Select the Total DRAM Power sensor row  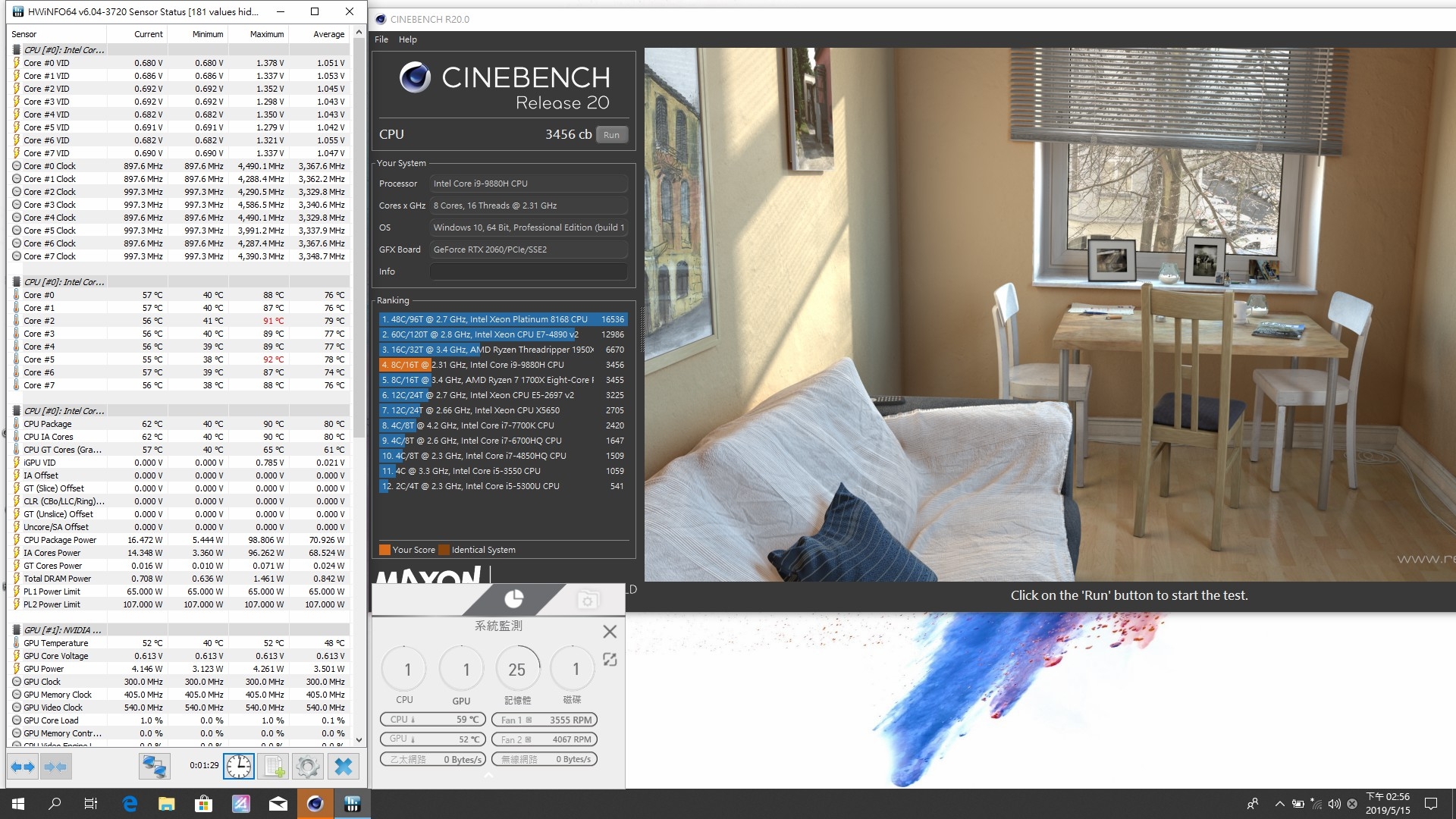click(x=179, y=579)
